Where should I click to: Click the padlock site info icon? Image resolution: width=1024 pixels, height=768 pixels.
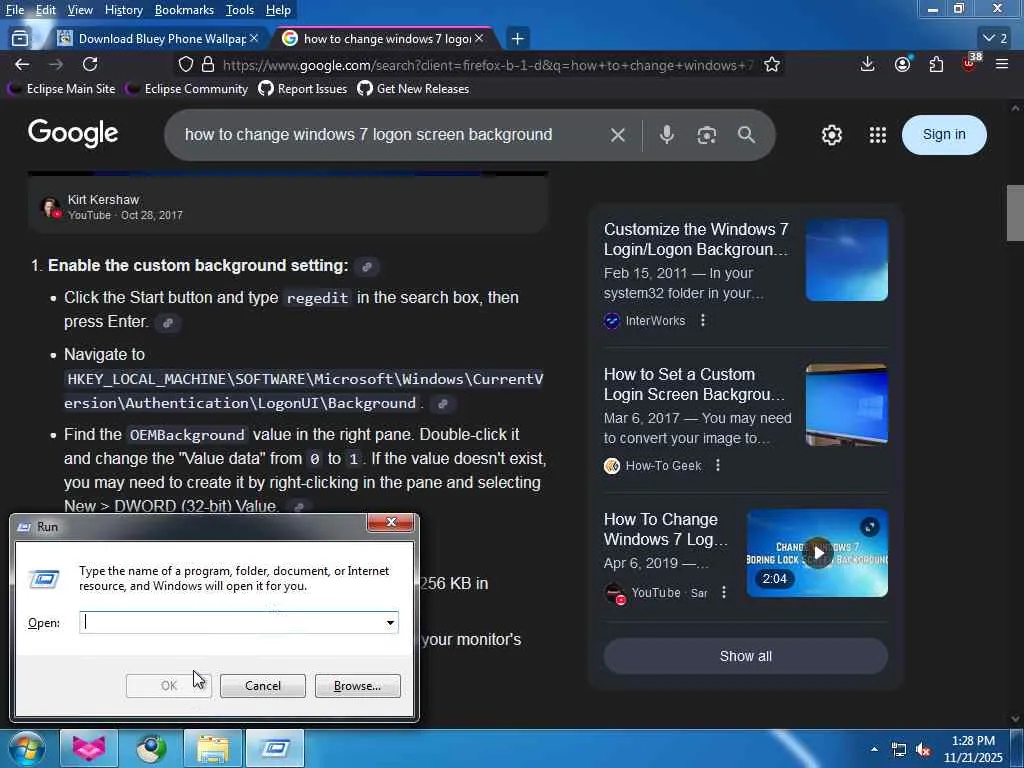[208, 64]
